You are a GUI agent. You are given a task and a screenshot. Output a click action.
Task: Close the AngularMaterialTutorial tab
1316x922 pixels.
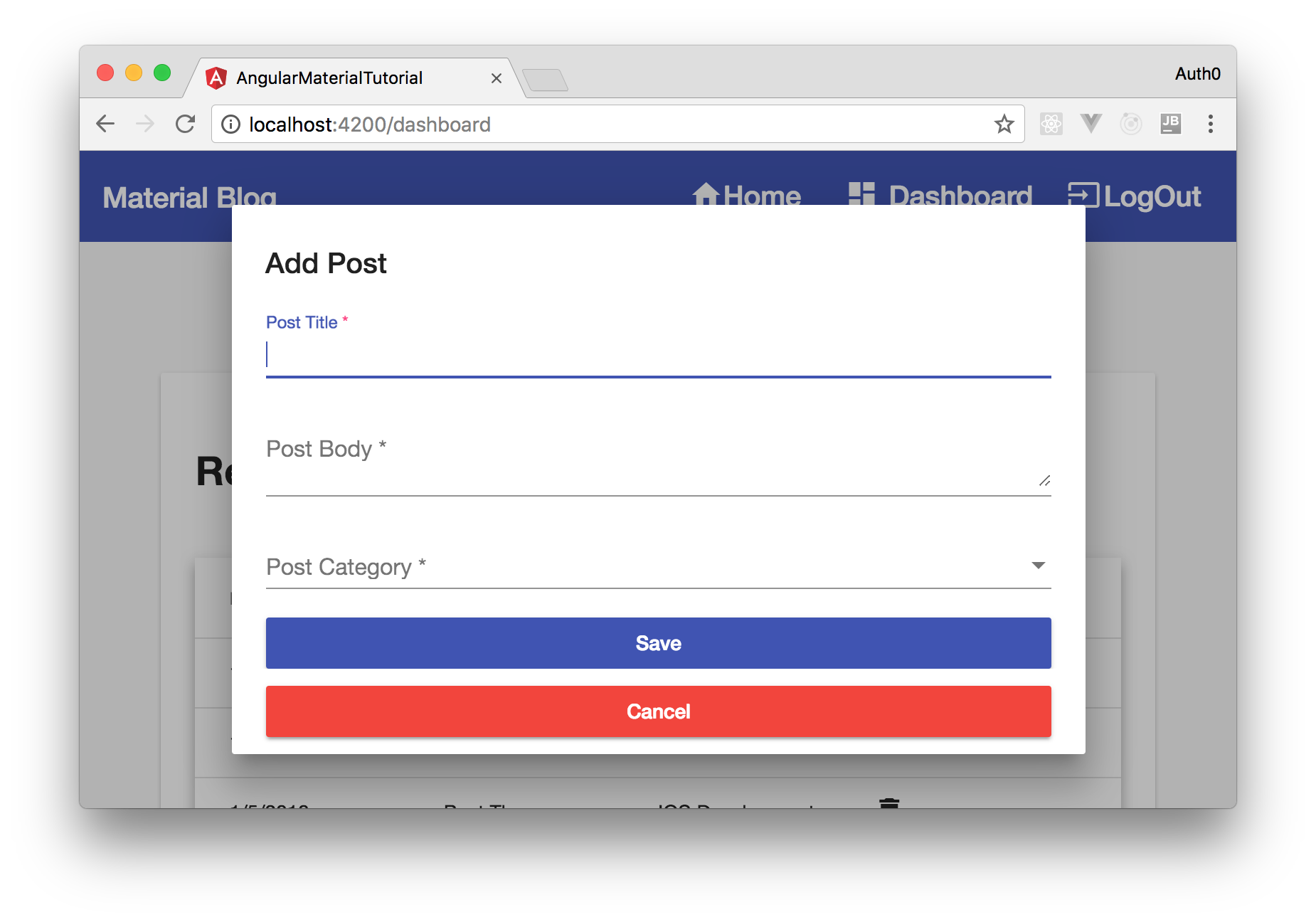[x=497, y=78]
